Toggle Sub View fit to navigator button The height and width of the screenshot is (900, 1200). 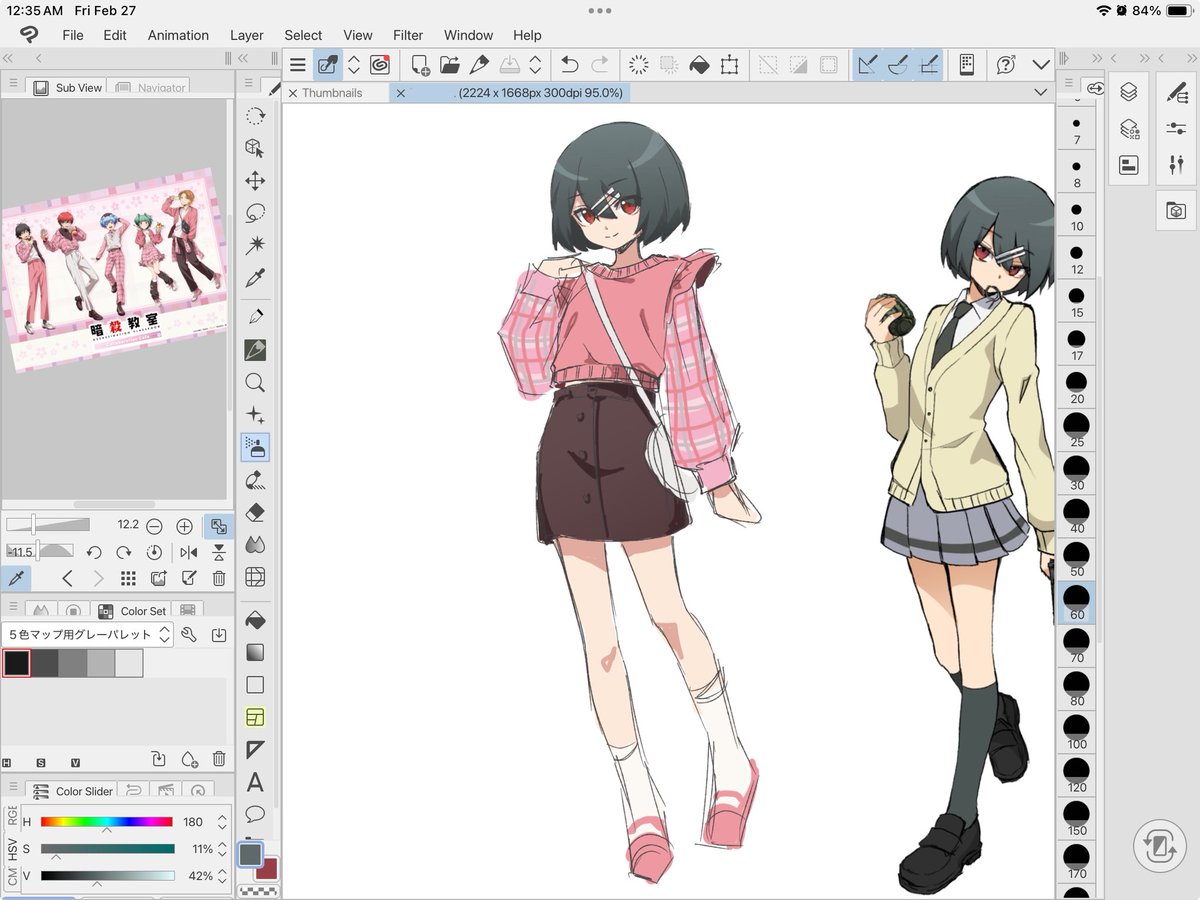219,526
